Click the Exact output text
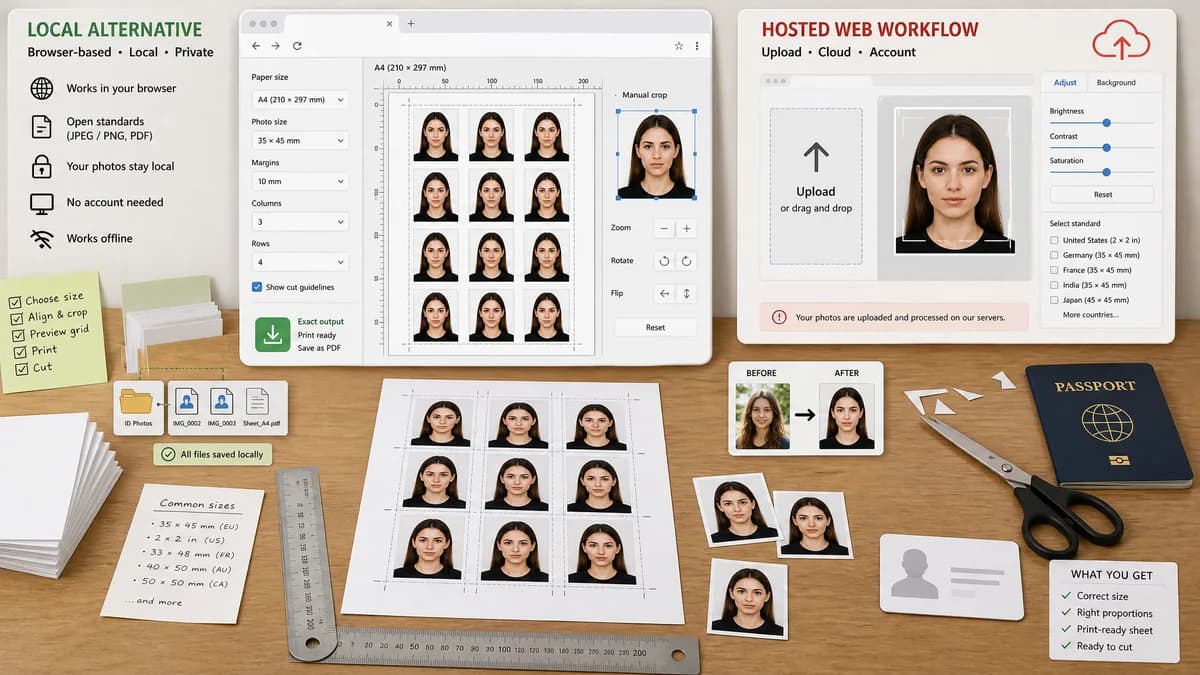Viewport: 1200px width, 675px height. [x=321, y=322]
